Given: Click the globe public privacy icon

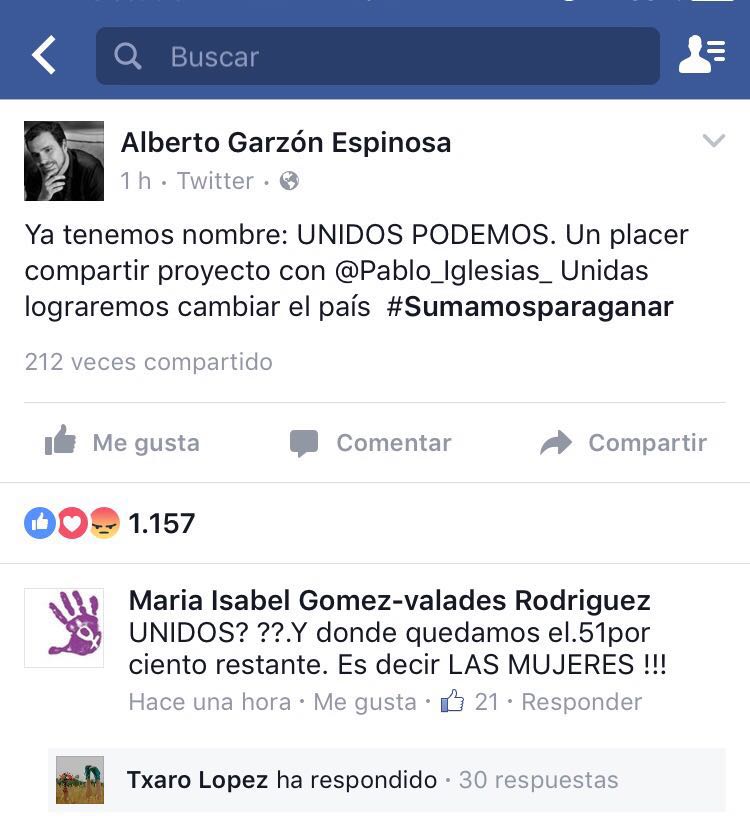Looking at the screenshot, I should 289,181.
